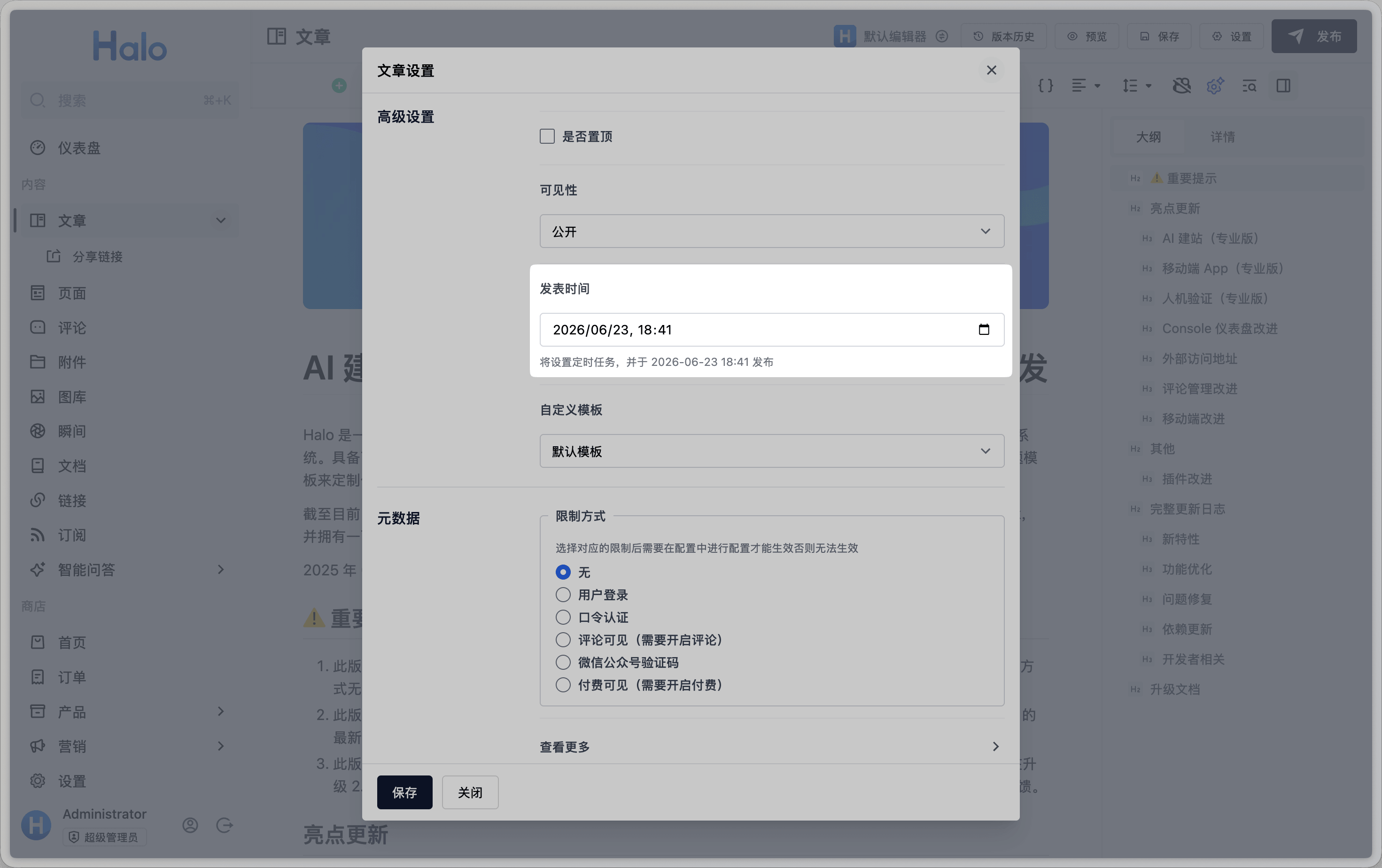Click the Halo logo

130,46
